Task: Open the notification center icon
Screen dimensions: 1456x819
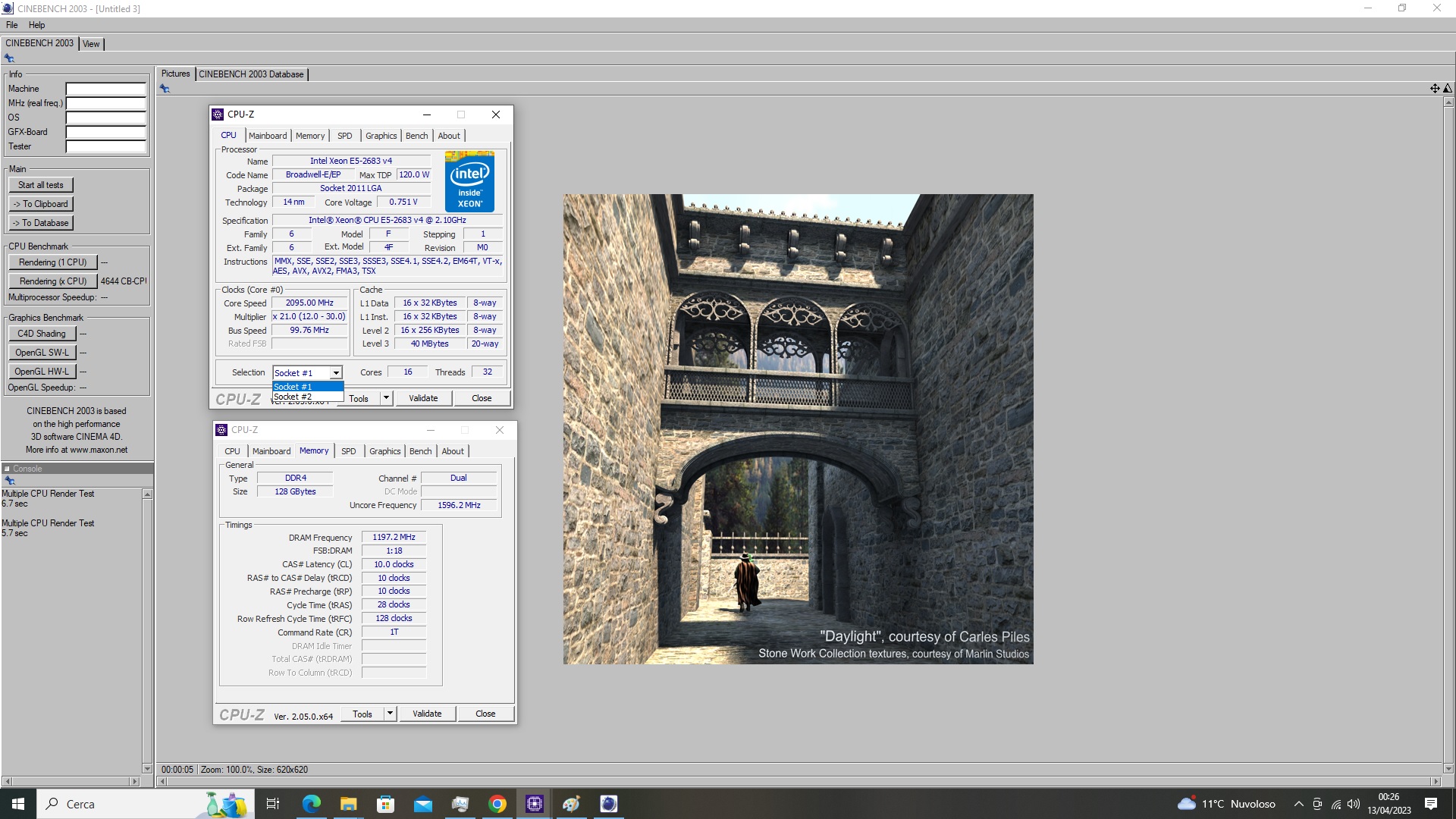Action: coord(1430,804)
